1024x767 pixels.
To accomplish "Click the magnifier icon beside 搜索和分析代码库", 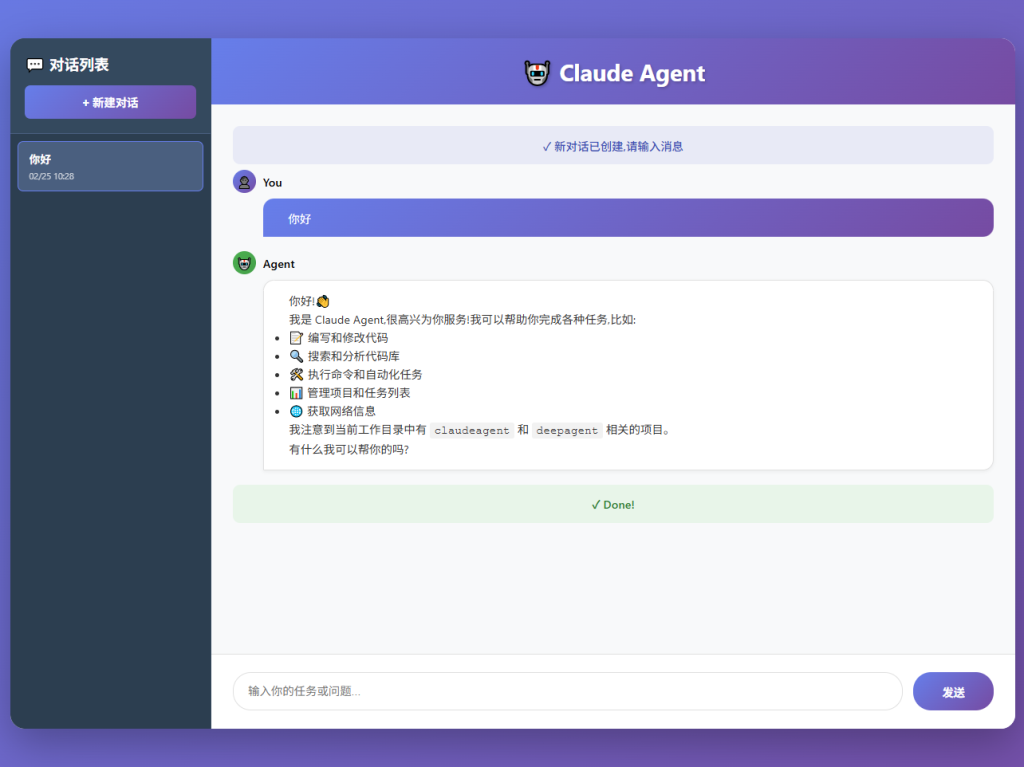I will click(x=296, y=356).
